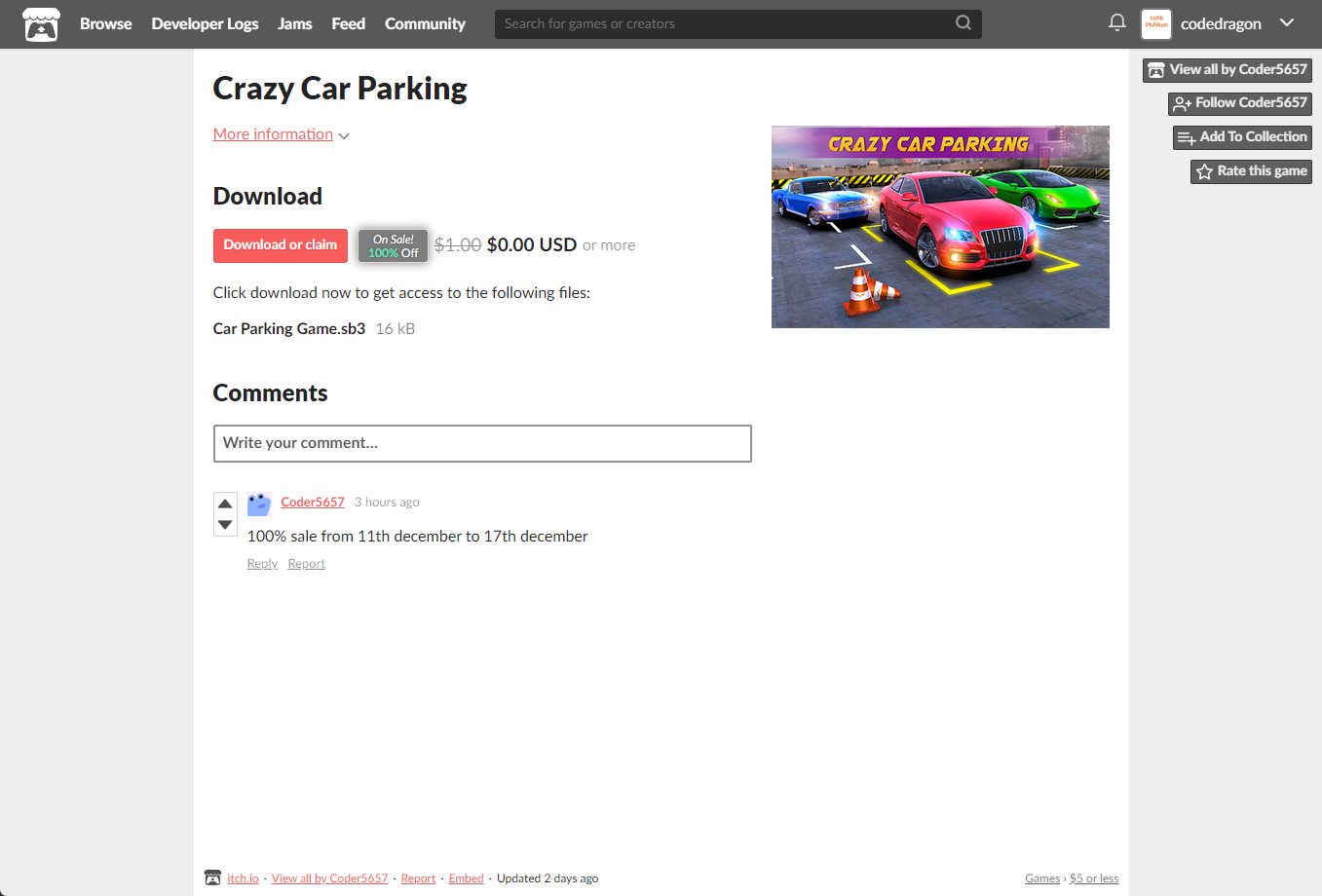Reply to Coder5657's comment
1322x896 pixels.
[262, 564]
